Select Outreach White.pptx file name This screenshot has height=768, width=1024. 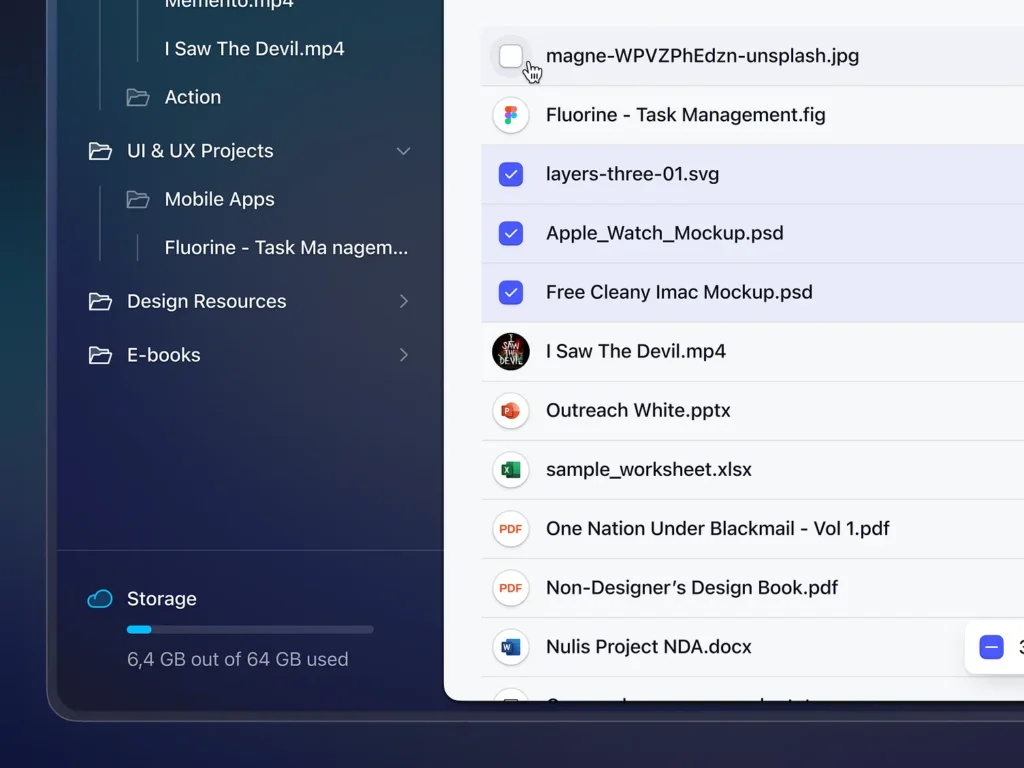coord(638,411)
